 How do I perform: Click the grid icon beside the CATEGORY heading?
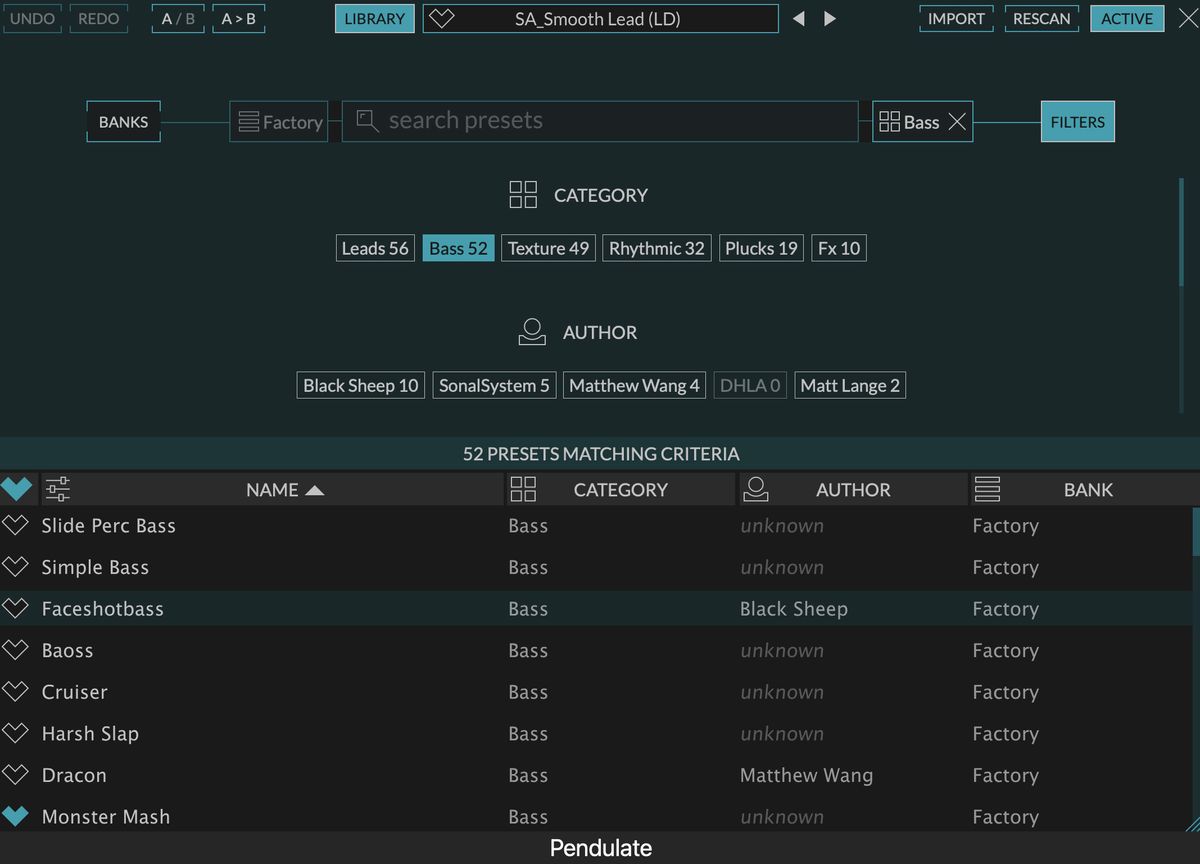tap(523, 194)
